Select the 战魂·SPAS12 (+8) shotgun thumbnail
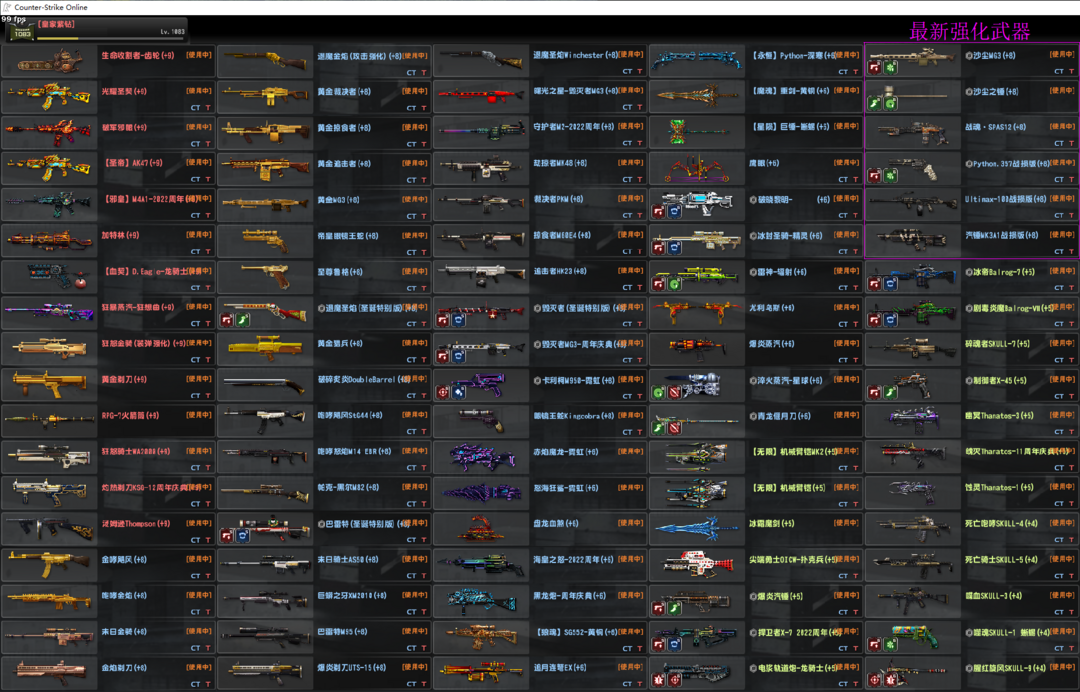The height and width of the screenshot is (692, 1080). (912, 133)
